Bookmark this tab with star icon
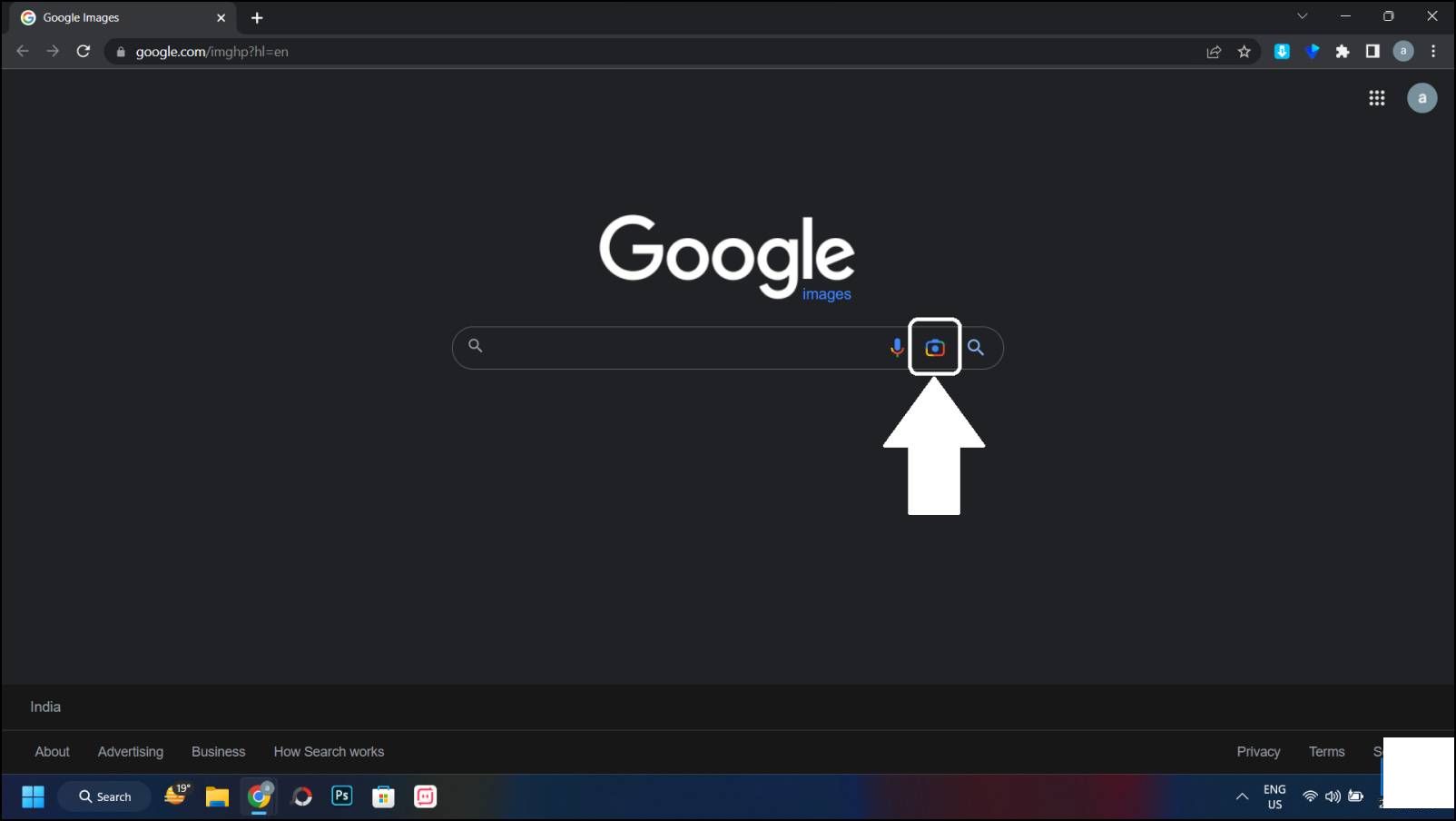 [x=1244, y=52]
